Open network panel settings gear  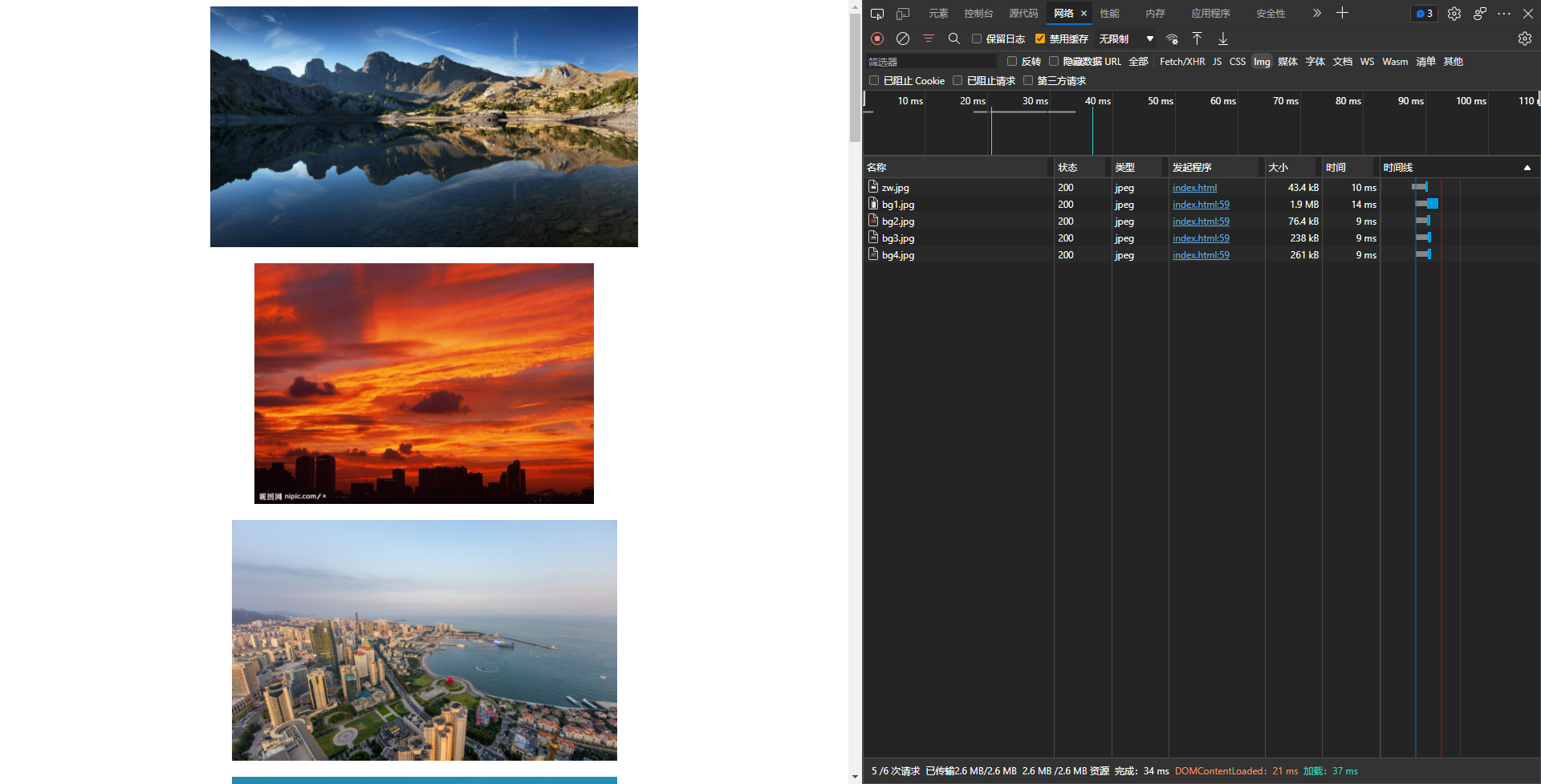[x=1525, y=39]
